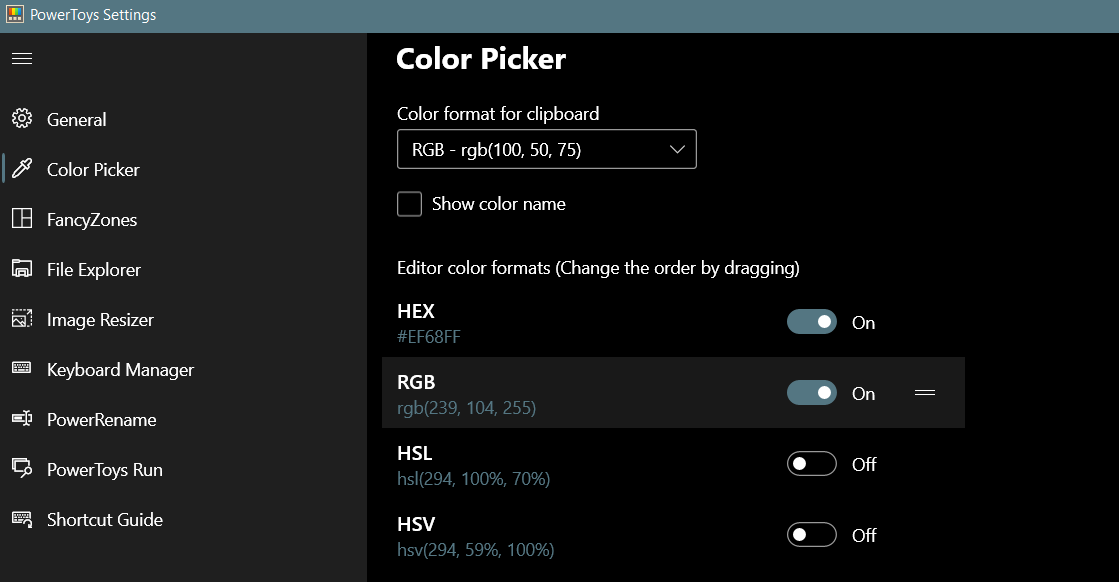The height and width of the screenshot is (582, 1119).
Task: Check the Show color name checkbox
Action: point(409,203)
